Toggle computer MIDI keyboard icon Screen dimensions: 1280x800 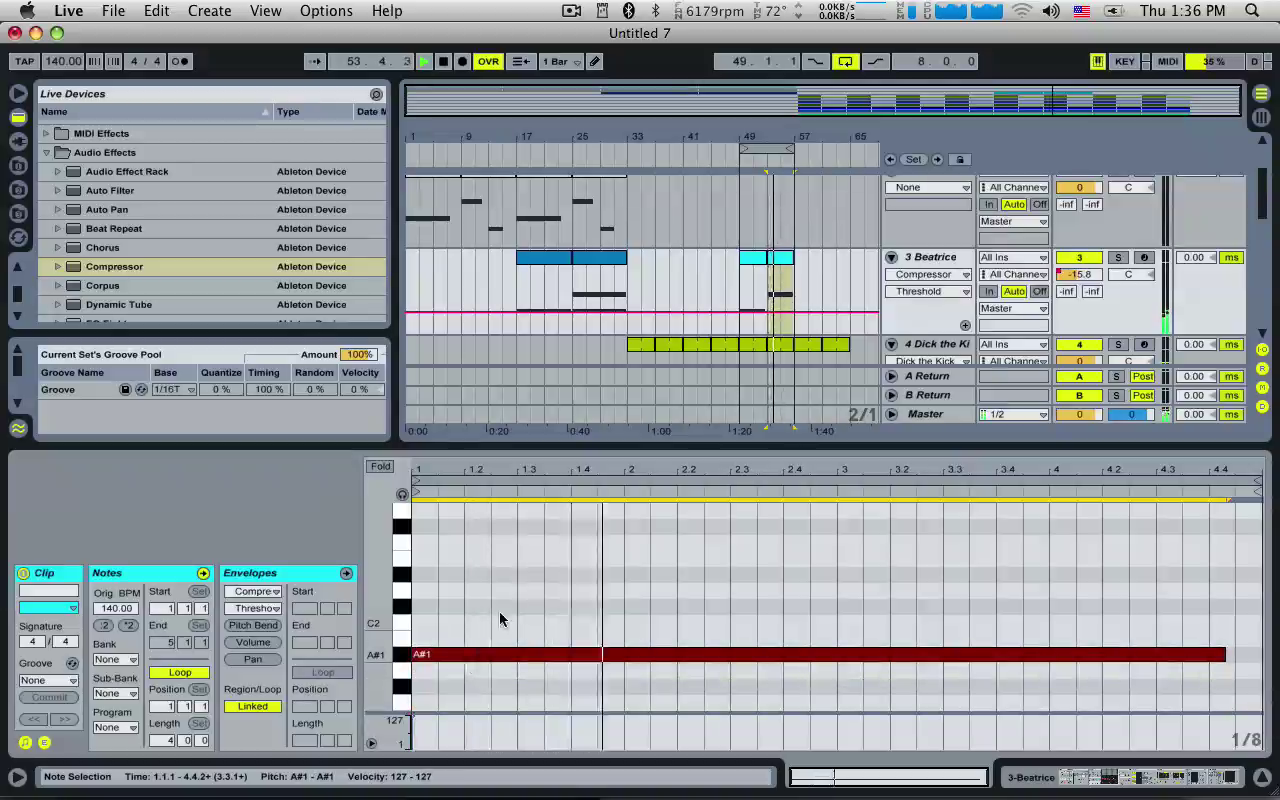pos(1097,61)
